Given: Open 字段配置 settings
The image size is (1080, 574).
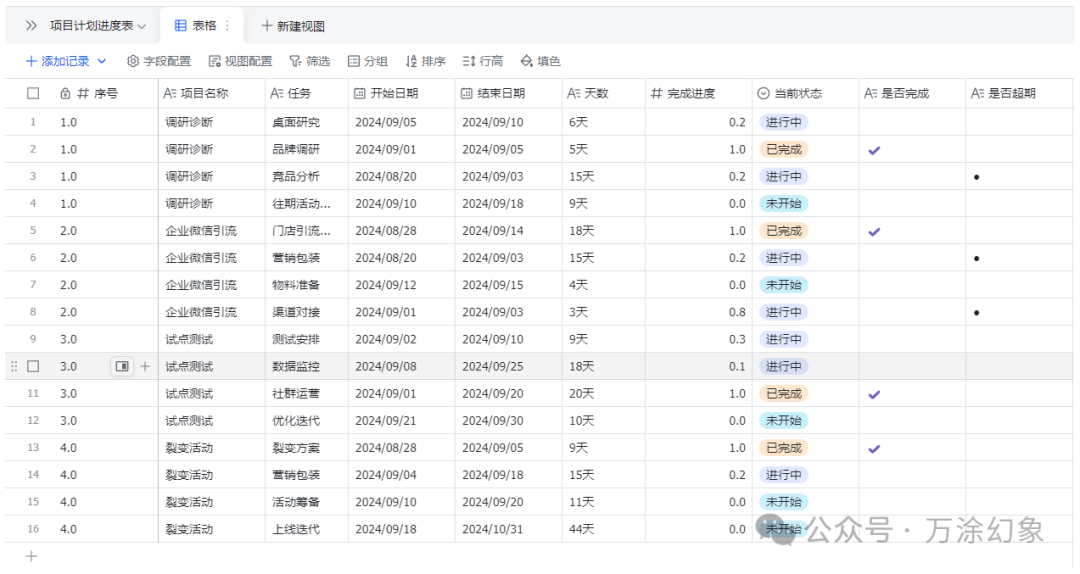Looking at the screenshot, I should [158, 61].
